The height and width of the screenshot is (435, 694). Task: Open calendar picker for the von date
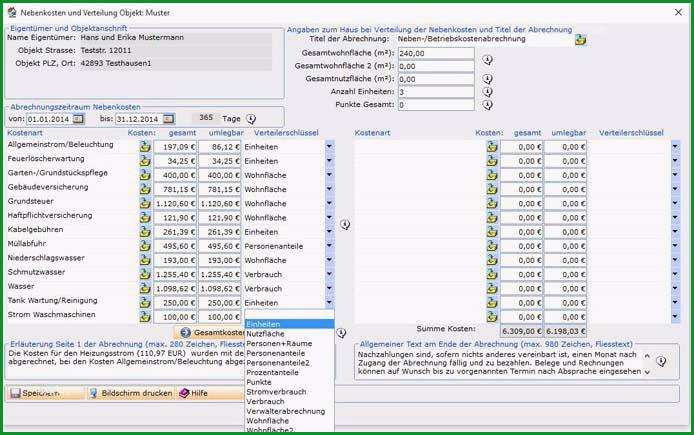click(x=78, y=119)
